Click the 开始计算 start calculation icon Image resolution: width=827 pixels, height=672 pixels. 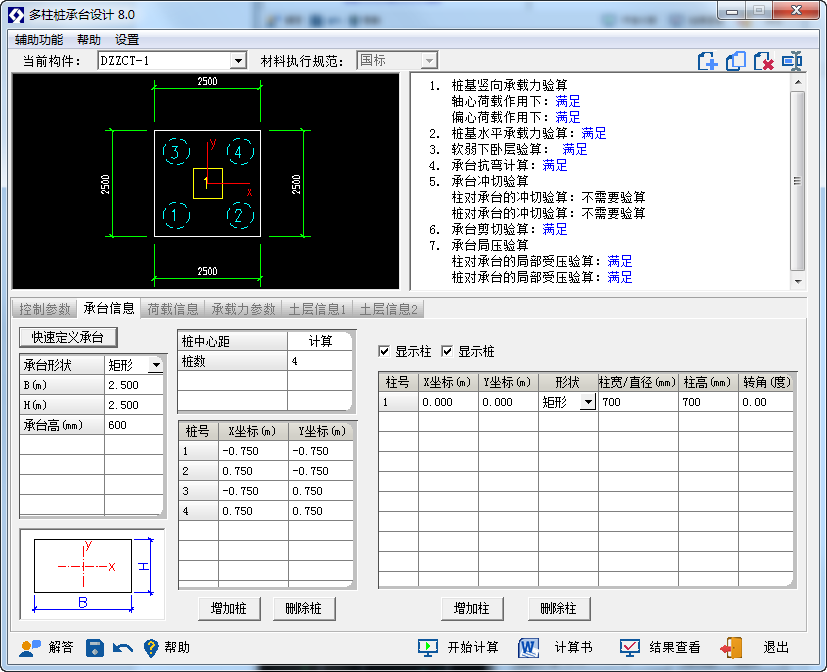tap(428, 648)
